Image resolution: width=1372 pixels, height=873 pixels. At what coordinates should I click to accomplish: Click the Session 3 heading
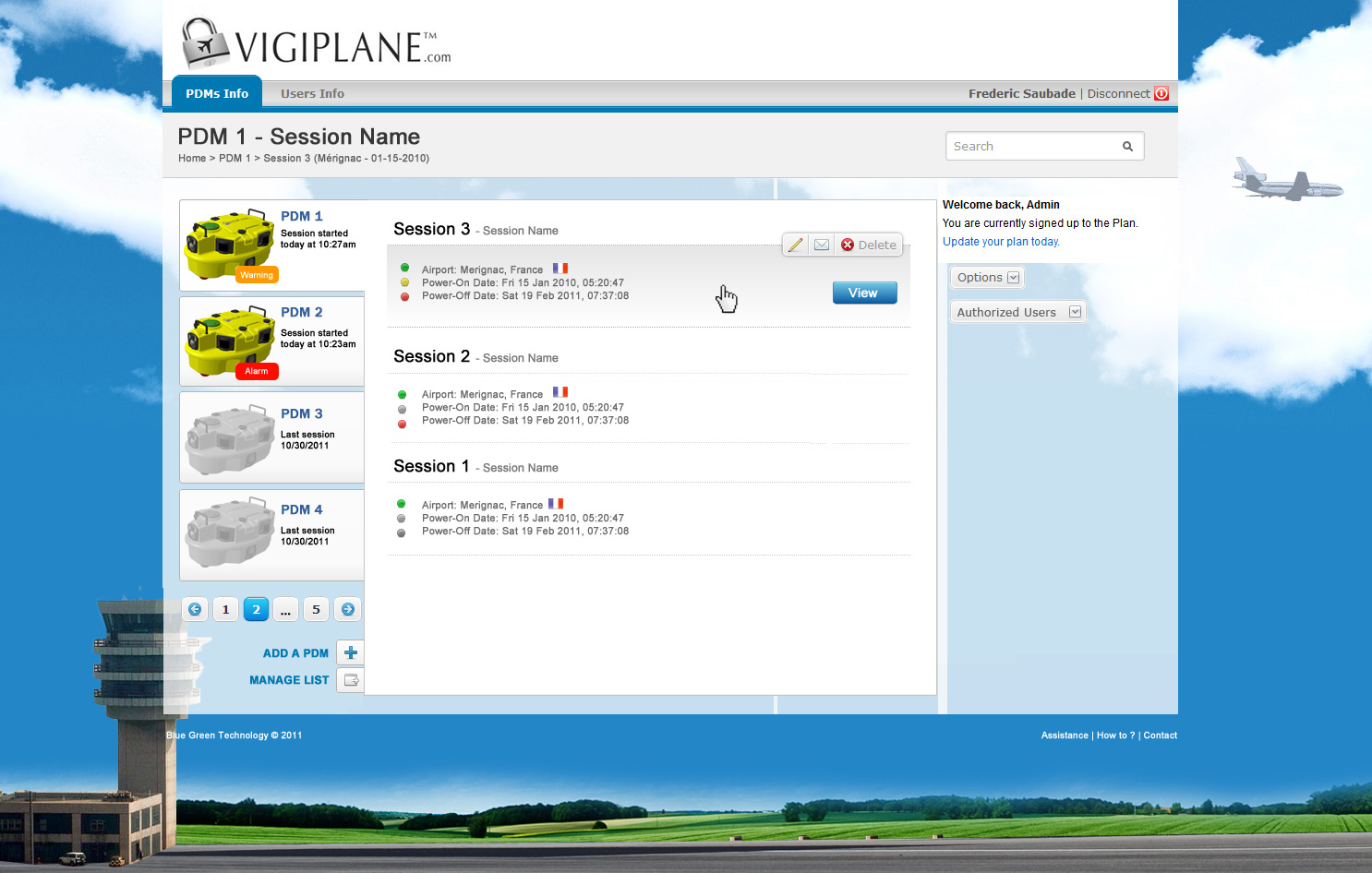click(431, 229)
